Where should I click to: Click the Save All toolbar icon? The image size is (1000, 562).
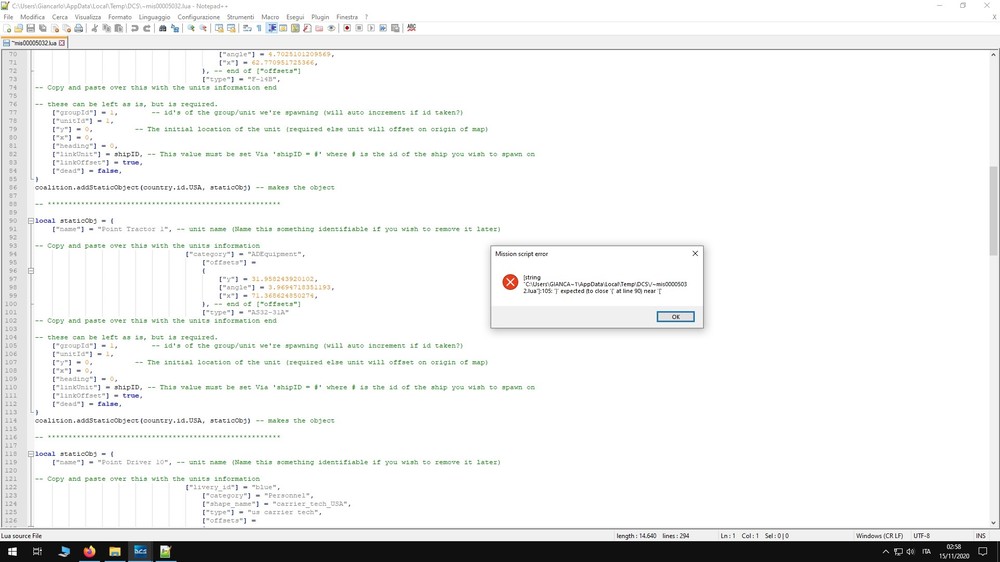(x=43, y=28)
